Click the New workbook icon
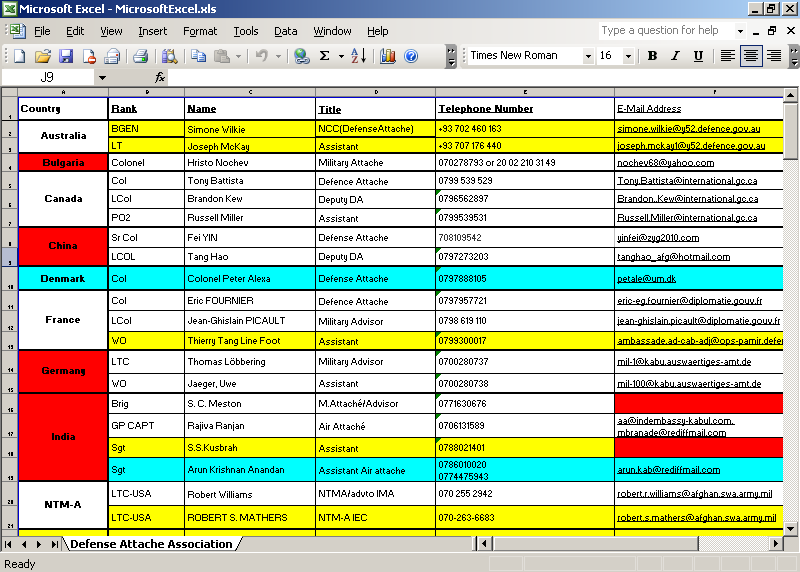This screenshot has width=800, height=572. click(18, 56)
